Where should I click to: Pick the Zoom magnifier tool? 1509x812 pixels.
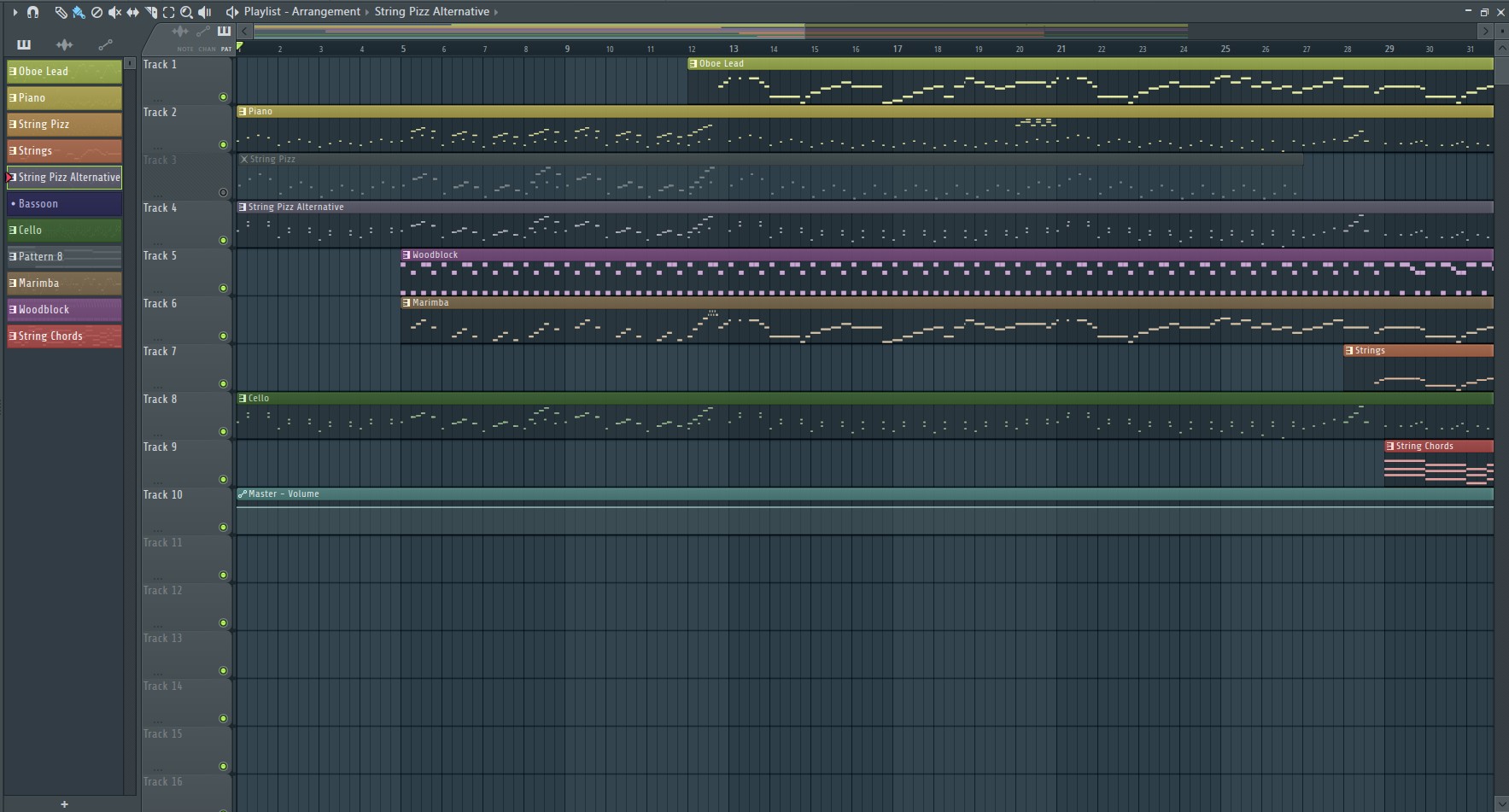coord(186,12)
